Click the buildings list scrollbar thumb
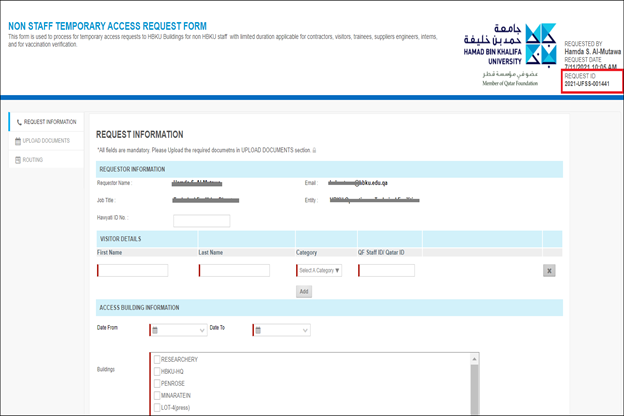Viewport: 624px width, 416px height. [474, 390]
